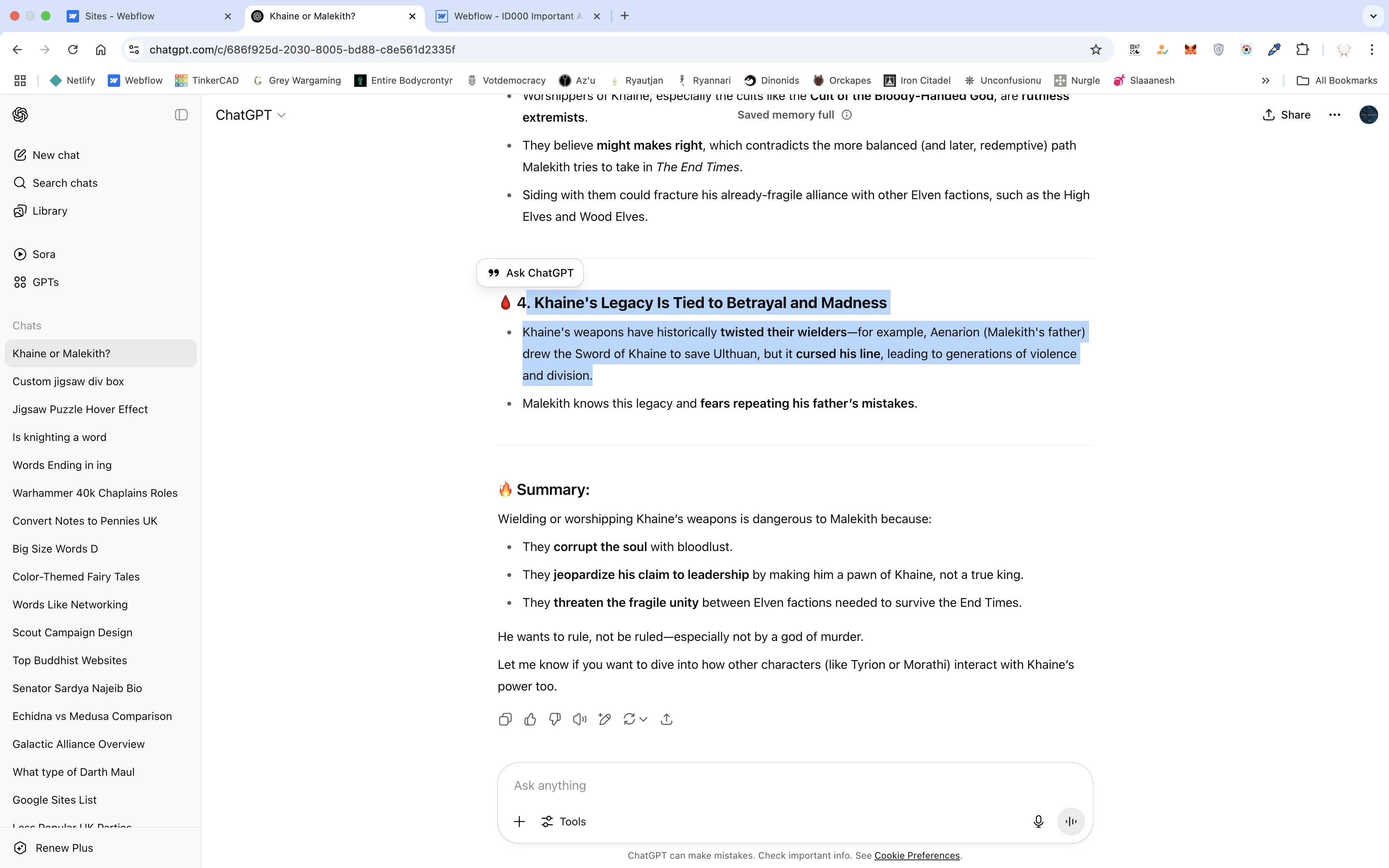Start voice mode with waveform icon
1389x868 pixels.
coord(1070,821)
